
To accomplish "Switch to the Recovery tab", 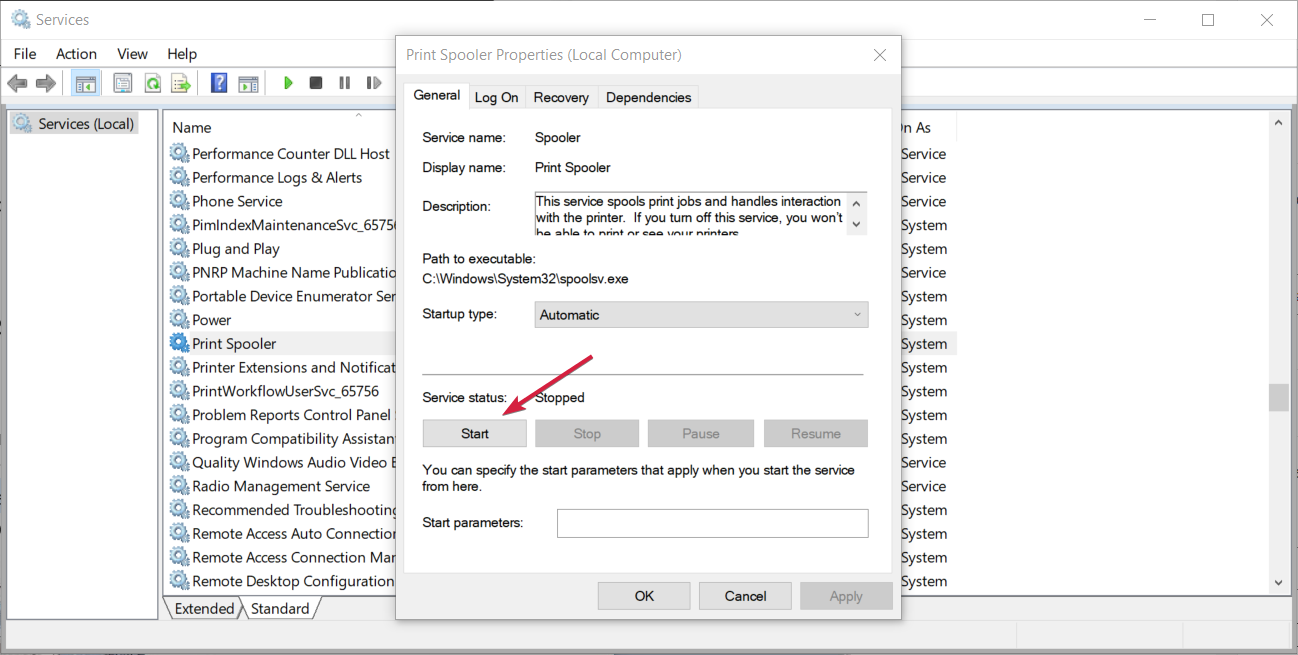I will click(561, 97).
